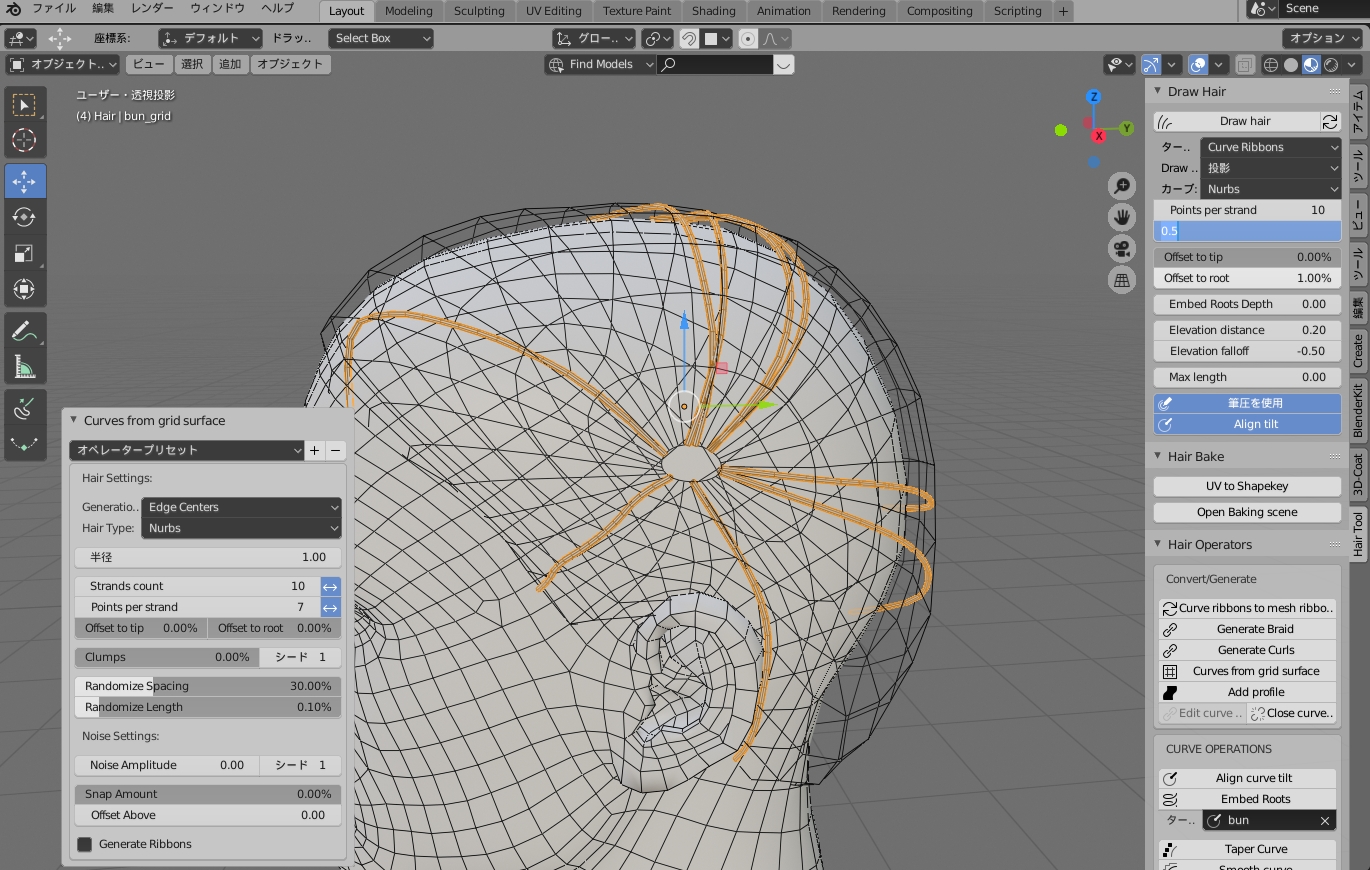Enable Generate Ribbons checkbox
The height and width of the screenshot is (870, 1370).
85,844
